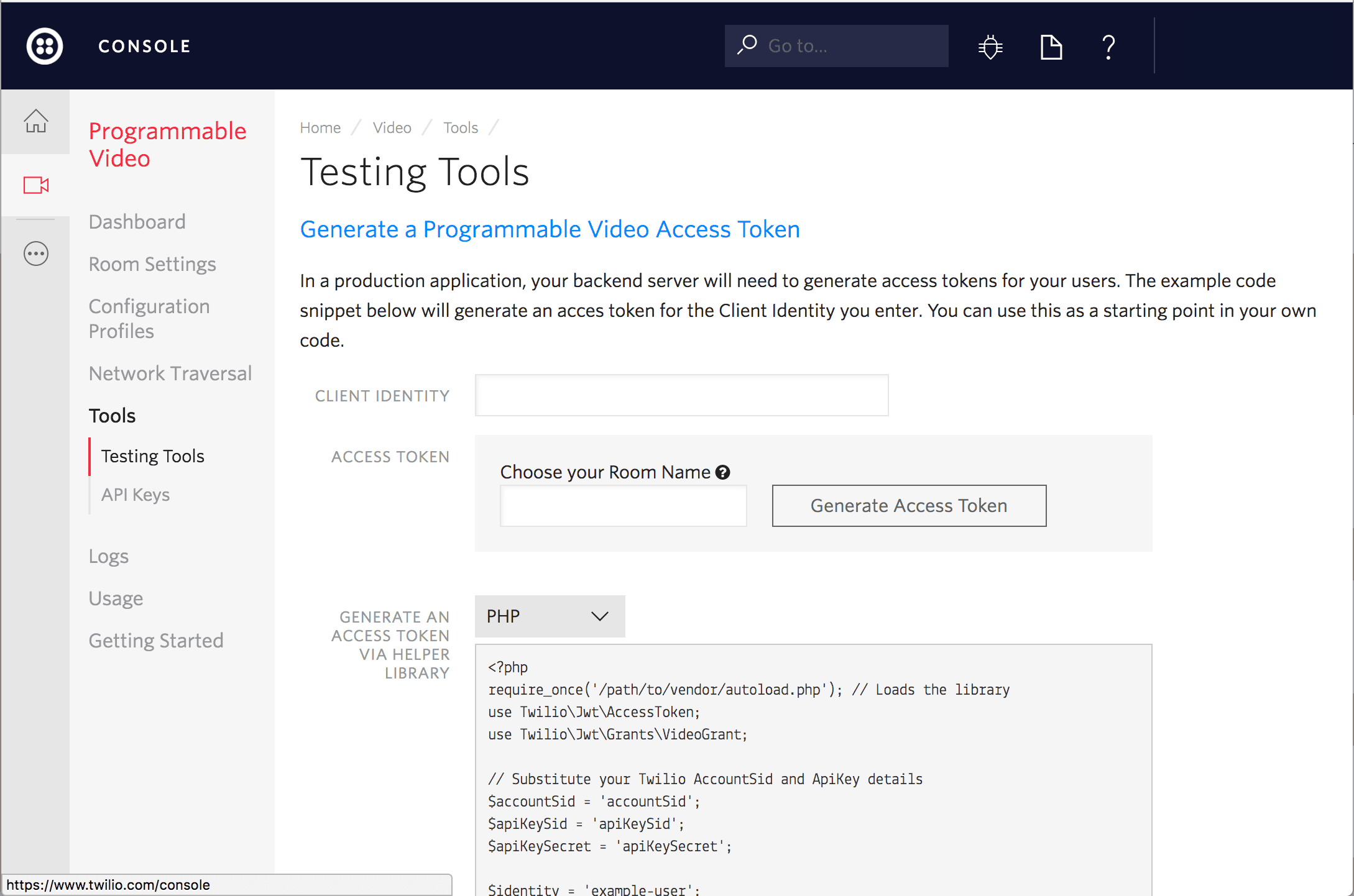The width and height of the screenshot is (1354, 896).
Task: Click the Client Identity input field
Action: (x=681, y=395)
